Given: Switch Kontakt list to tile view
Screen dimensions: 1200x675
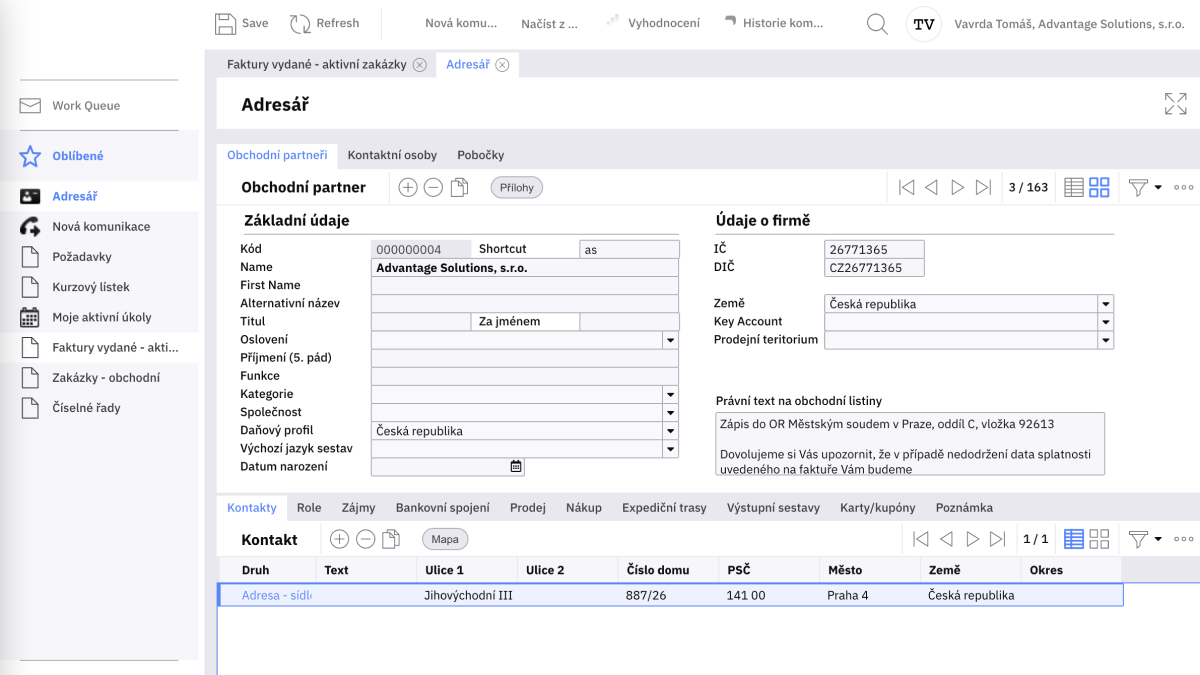Looking at the screenshot, I should click(x=1099, y=539).
